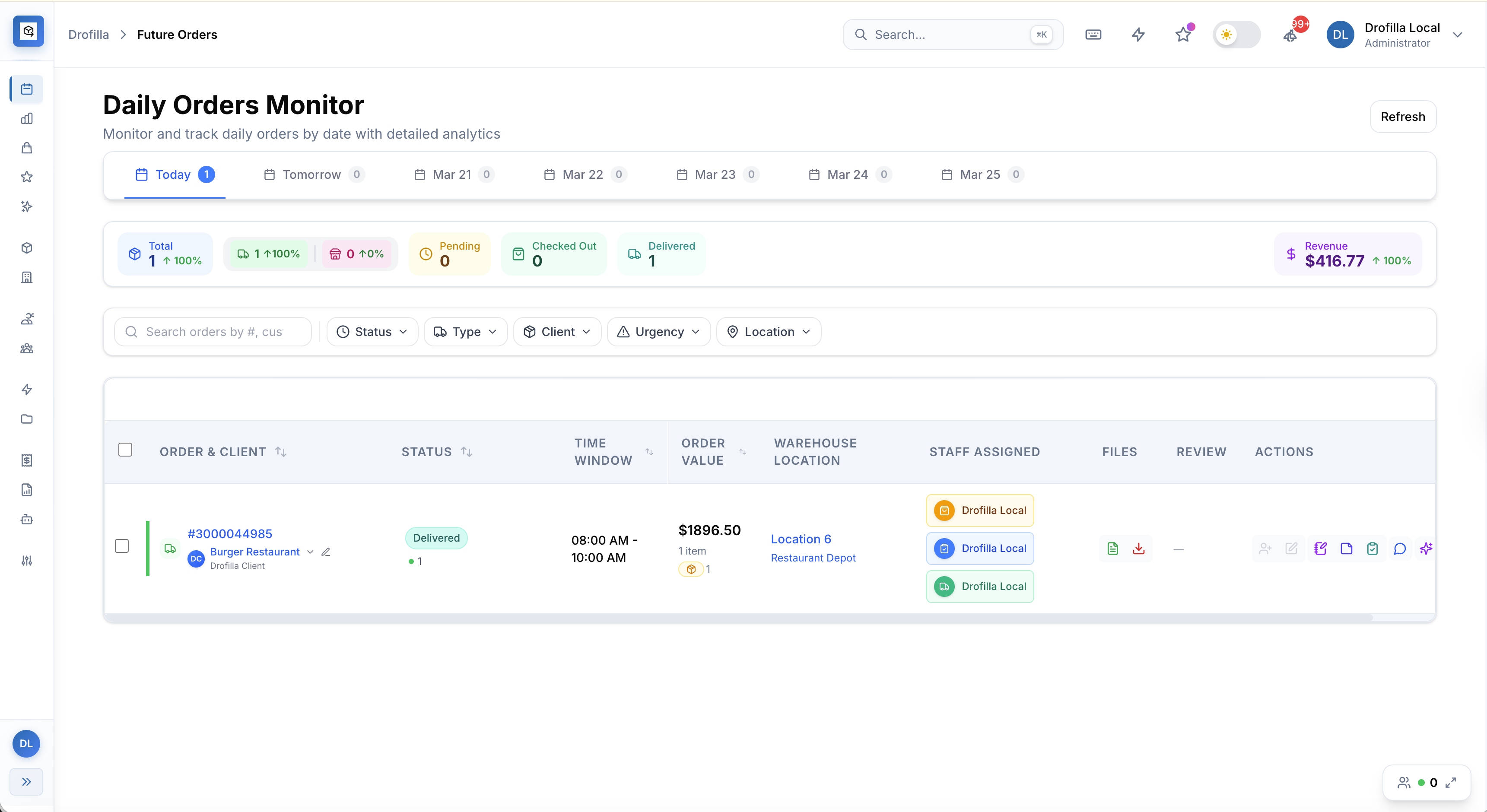This screenshot has width=1487, height=812.
Task: Select the shopping bag icon in sidebar
Action: (26, 148)
